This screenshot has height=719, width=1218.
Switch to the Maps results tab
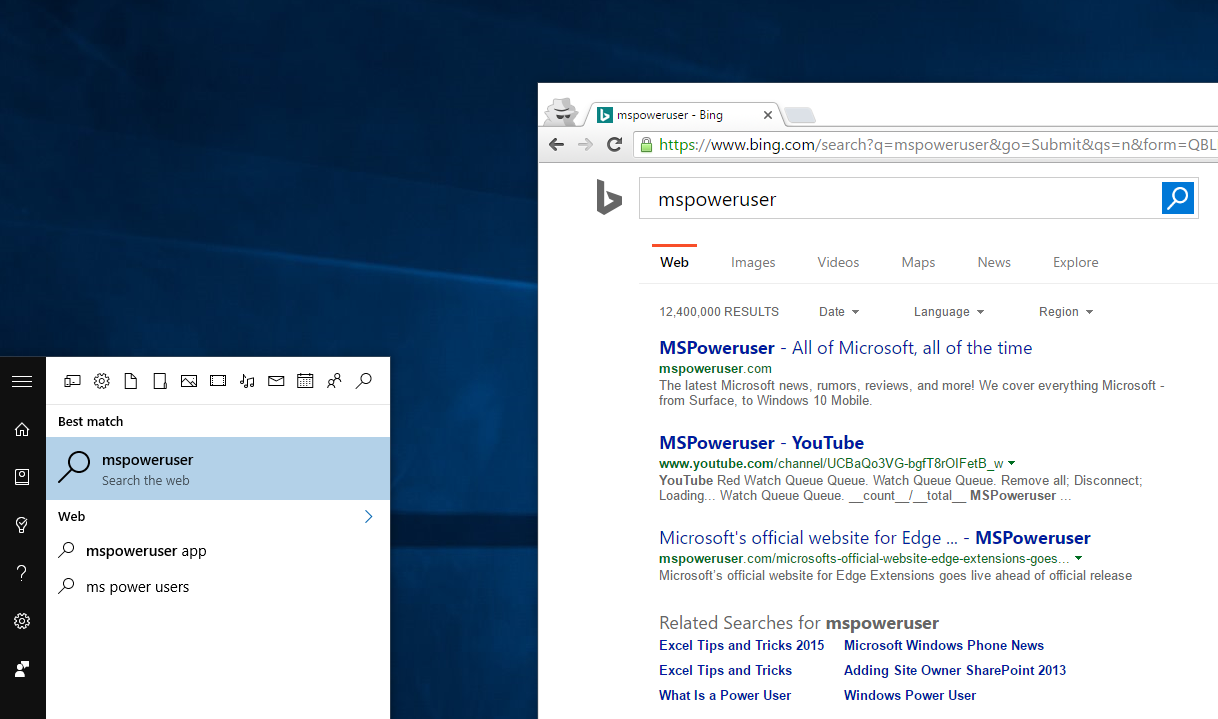click(x=918, y=262)
